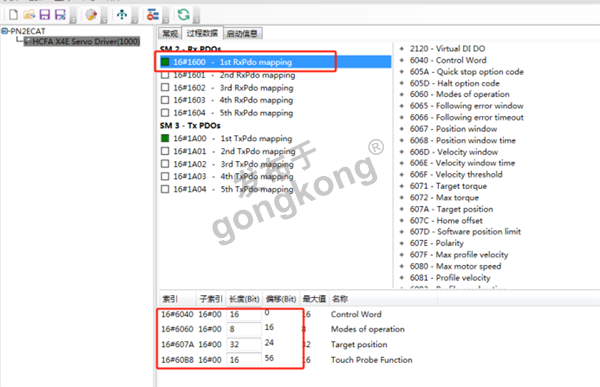This screenshot has height=387, width=600.
Task: Select 6071 - Target torque object
Action: [x=448, y=186]
